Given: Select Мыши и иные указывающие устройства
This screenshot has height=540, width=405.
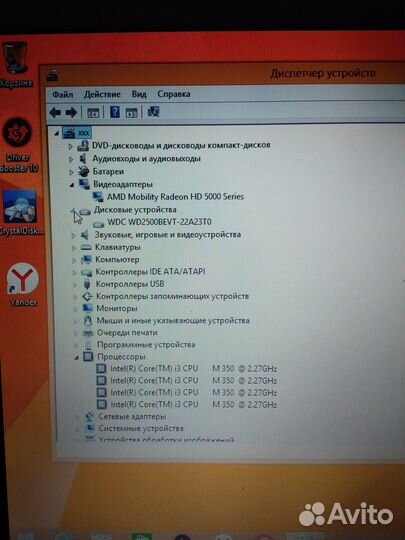Looking at the screenshot, I should click(x=173, y=321).
